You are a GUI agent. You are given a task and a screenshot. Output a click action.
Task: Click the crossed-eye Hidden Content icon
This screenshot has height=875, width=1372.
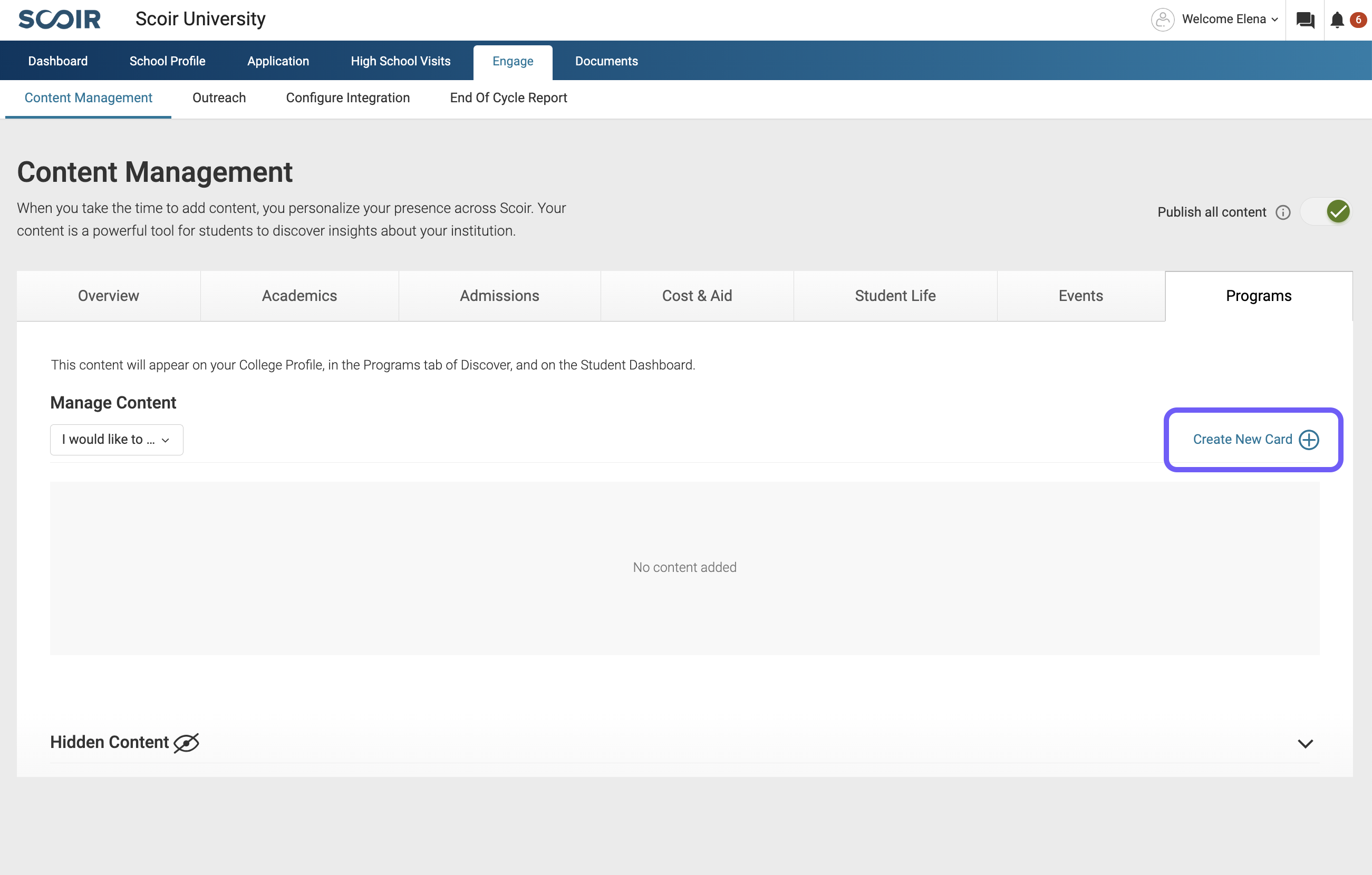pyautogui.click(x=186, y=743)
